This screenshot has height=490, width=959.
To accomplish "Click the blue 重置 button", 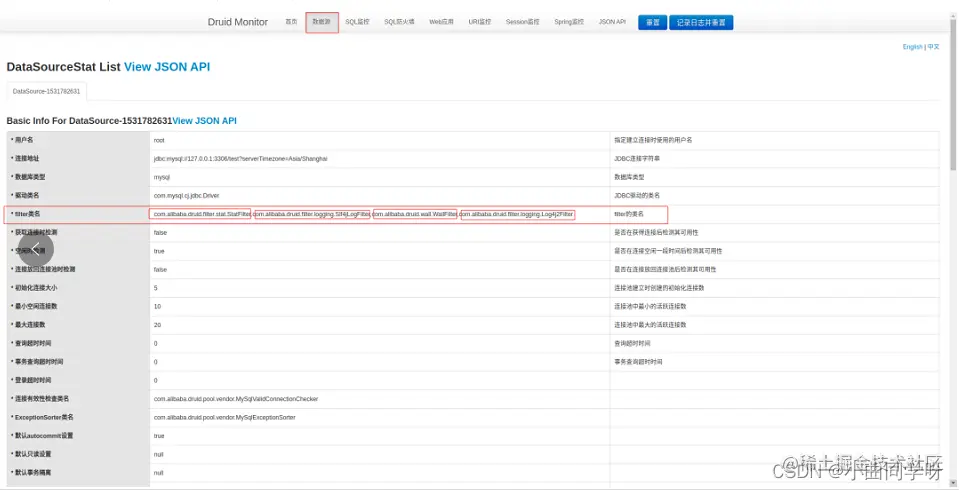I will pos(653,23).
